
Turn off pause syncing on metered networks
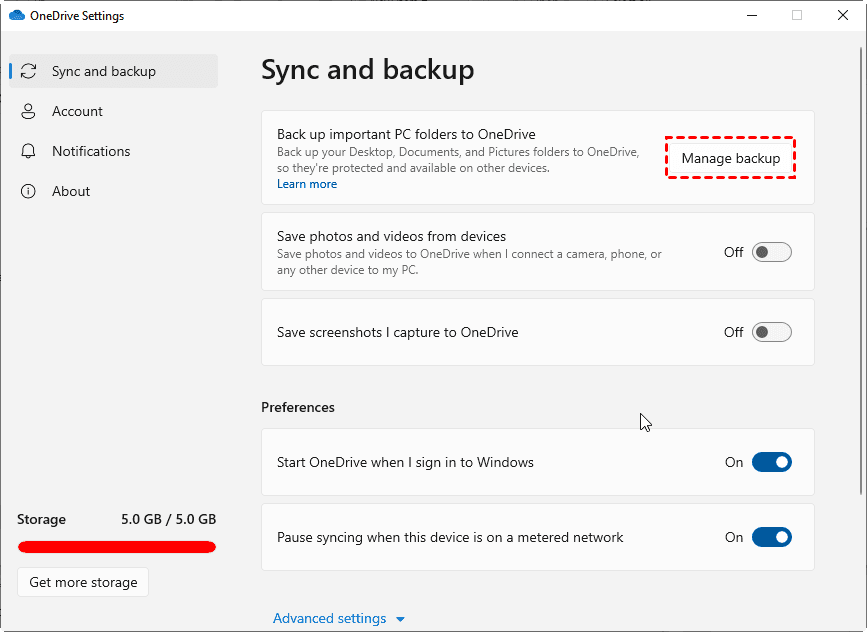(771, 537)
